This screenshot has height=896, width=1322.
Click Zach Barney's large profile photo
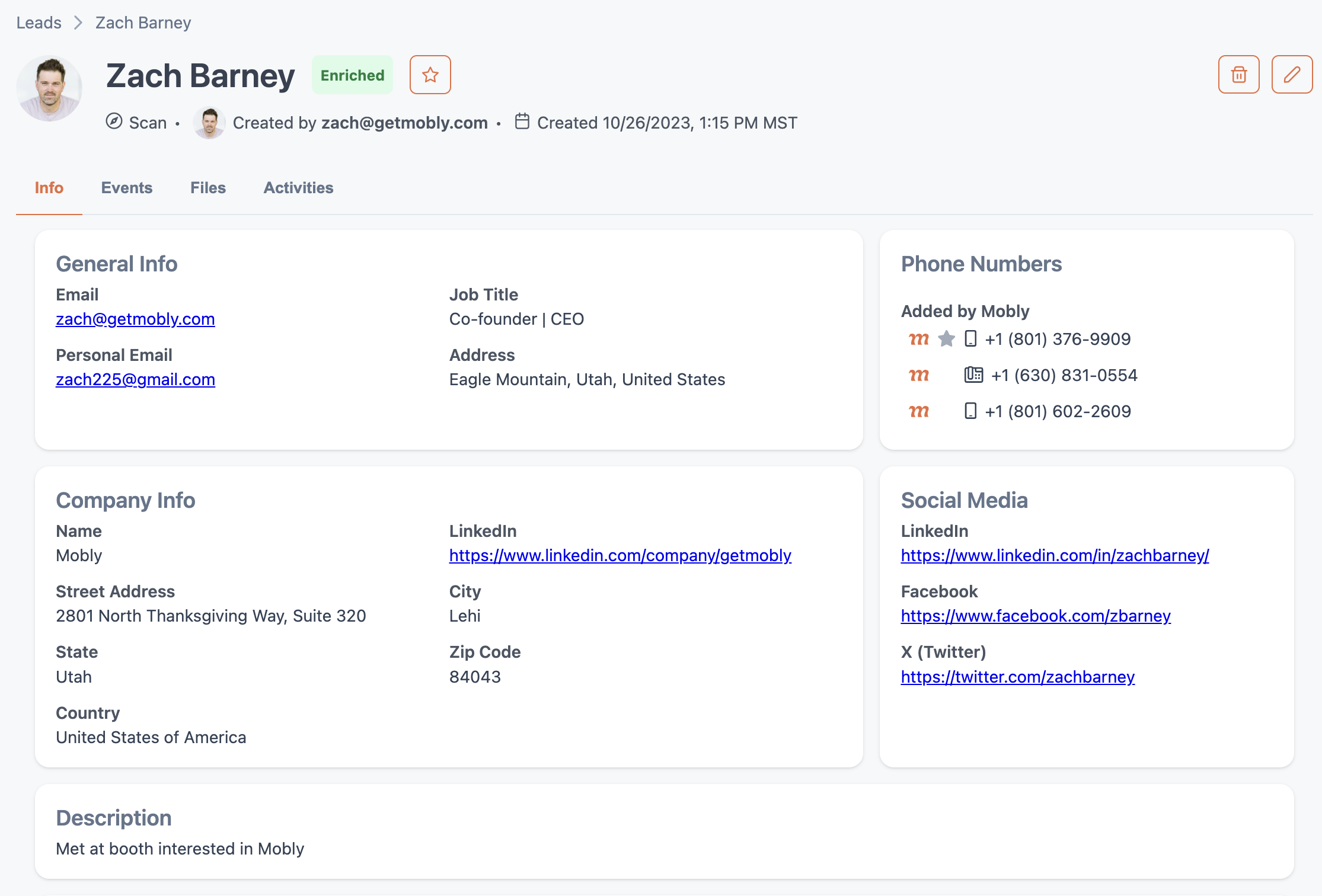coord(49,88)
